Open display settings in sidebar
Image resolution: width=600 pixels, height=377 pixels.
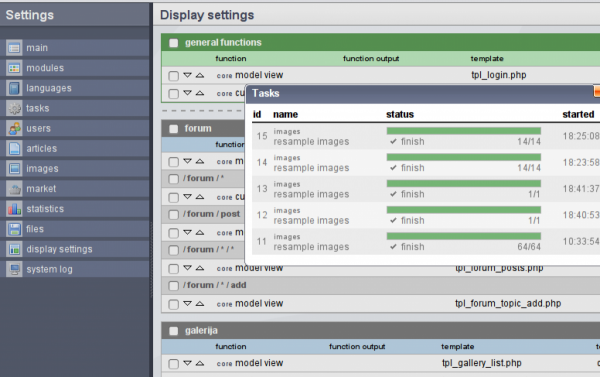point(59,250)
